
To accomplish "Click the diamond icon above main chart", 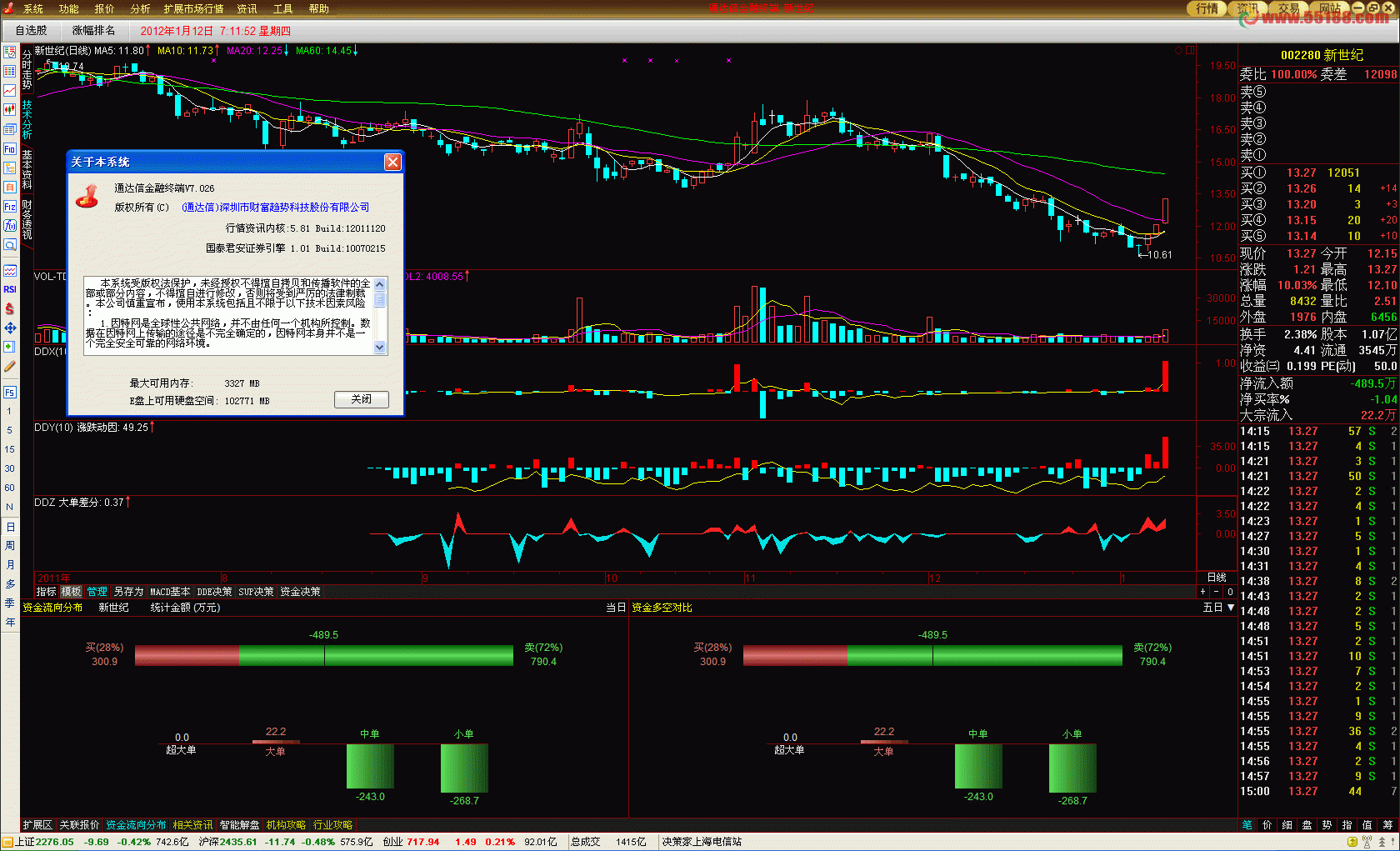I will (x=1179, y=51).
